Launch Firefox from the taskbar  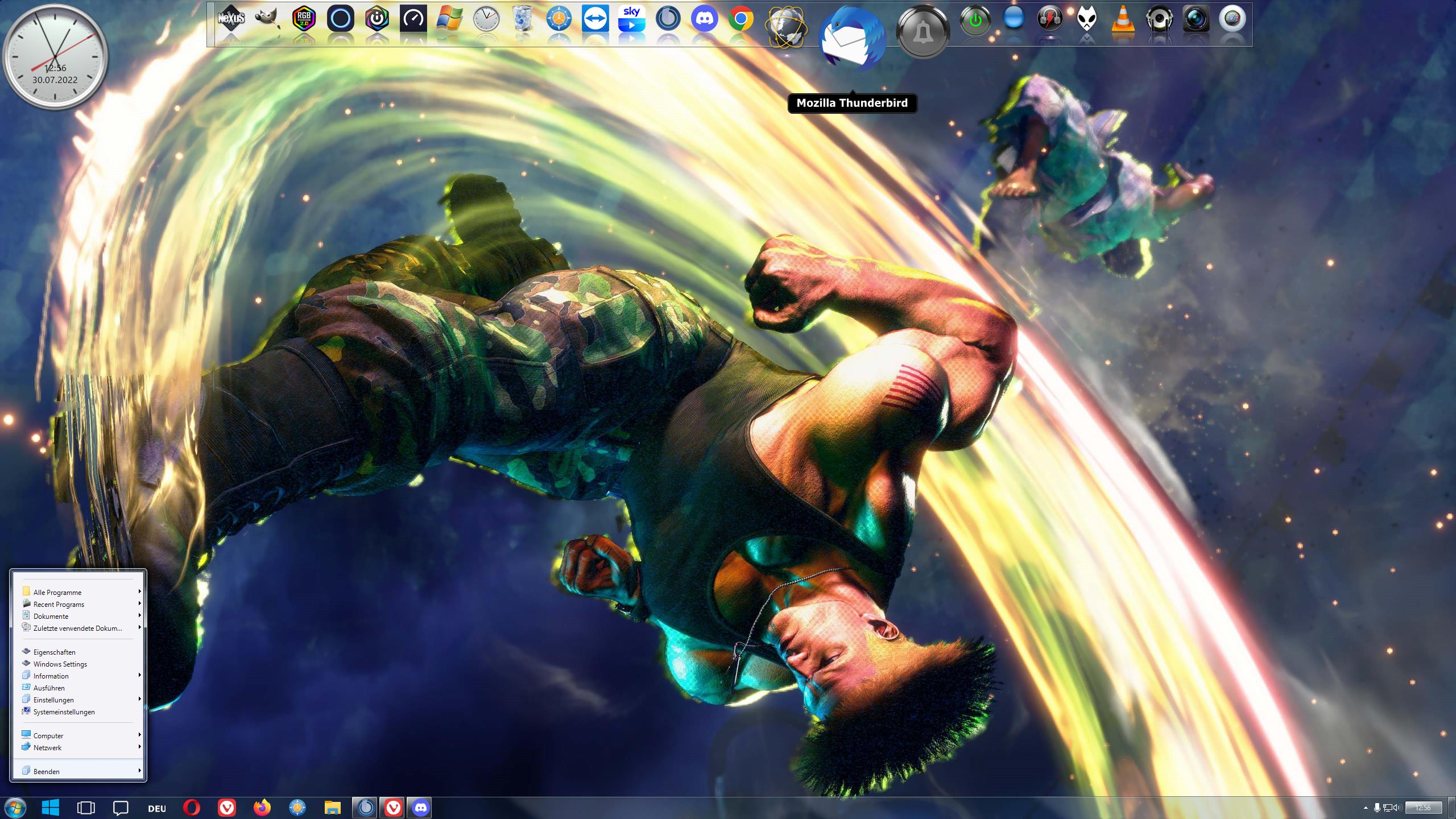point(262,807)
